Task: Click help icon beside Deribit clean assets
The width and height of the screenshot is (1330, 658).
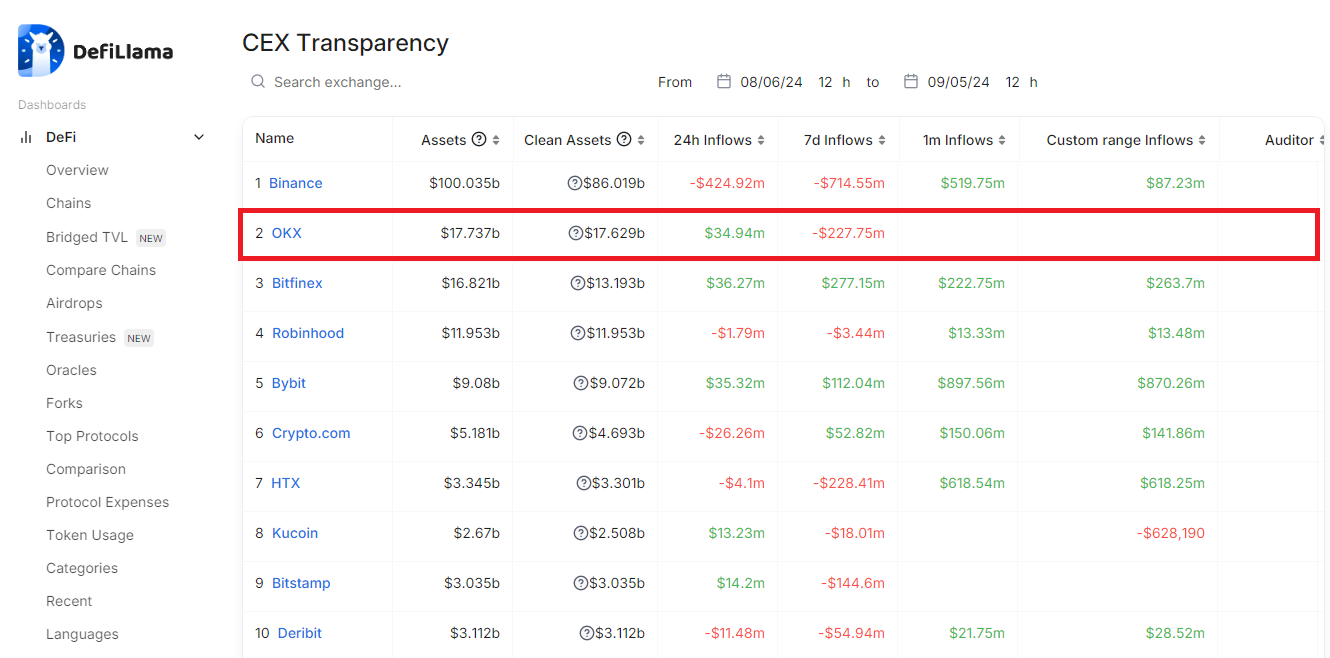Action: pyautogui.click(x=587, y=633)
